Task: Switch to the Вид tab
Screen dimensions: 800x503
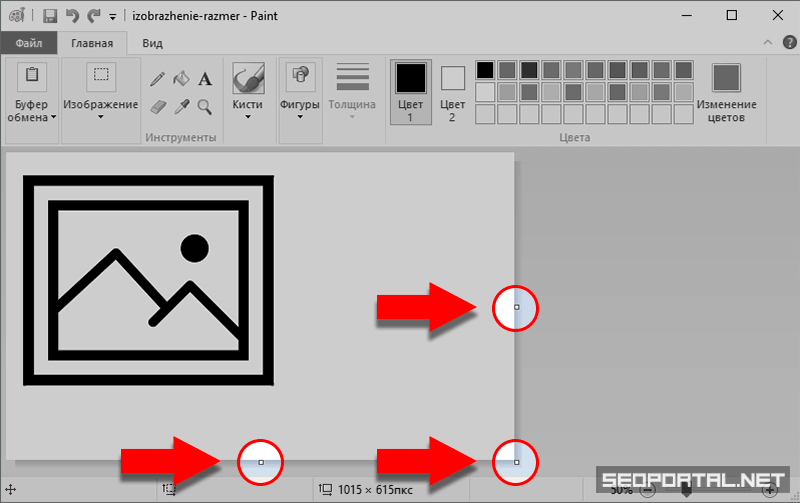Action: [x=152, y=43]
